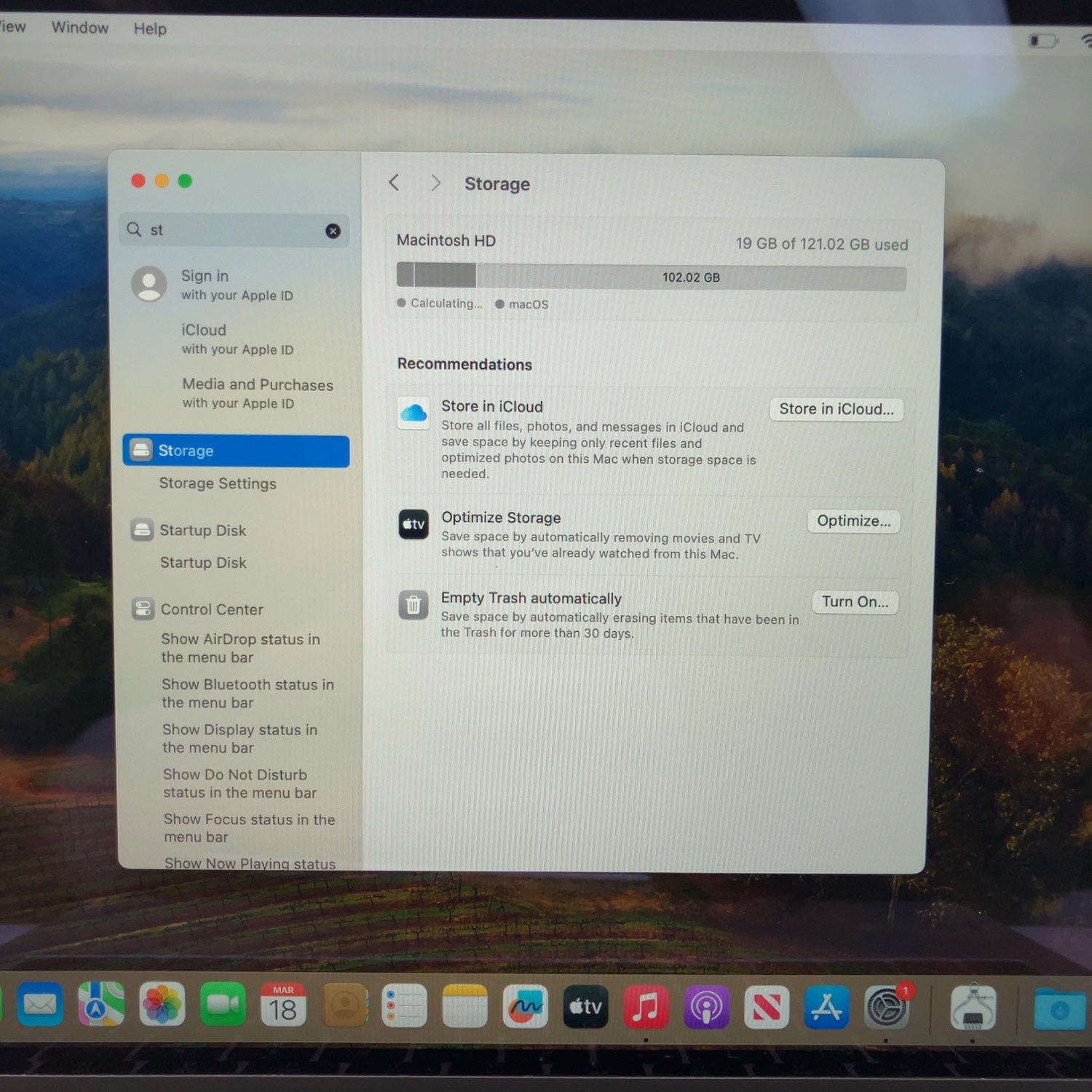Screen dimensions: 1092x1092
Task: Launch the Podcasts app from Dock
Action: 705,1008
